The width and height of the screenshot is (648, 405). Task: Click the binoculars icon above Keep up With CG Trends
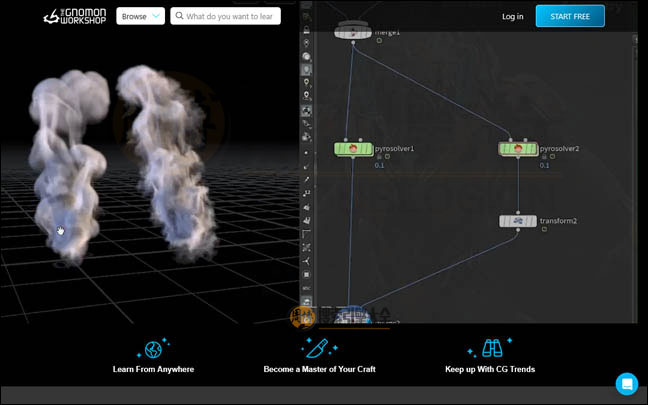pos(492,348)
